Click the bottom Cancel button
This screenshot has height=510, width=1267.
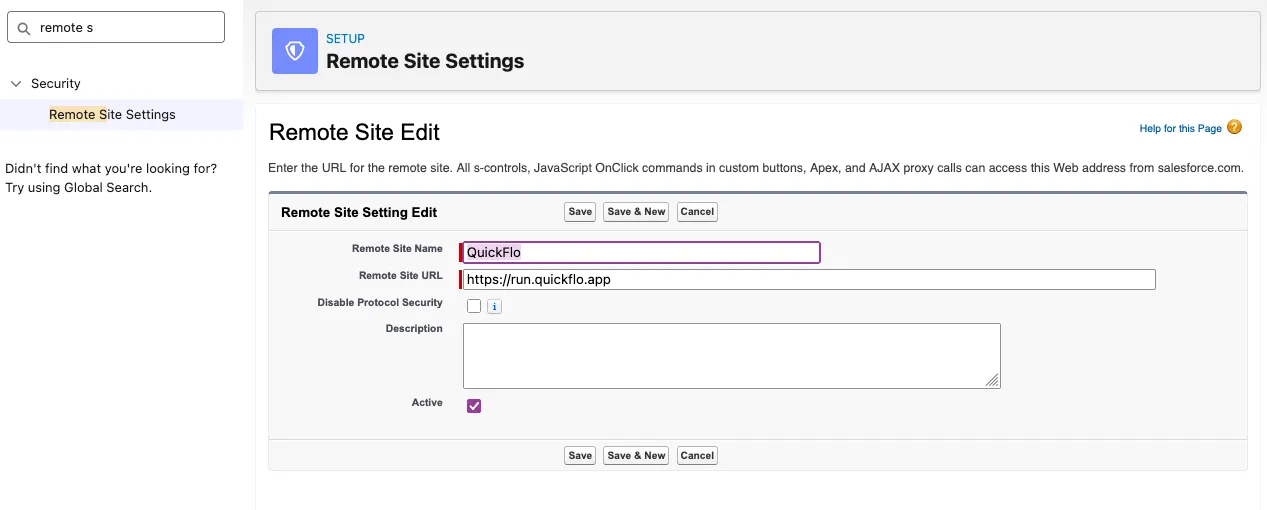tap(697, 455)
